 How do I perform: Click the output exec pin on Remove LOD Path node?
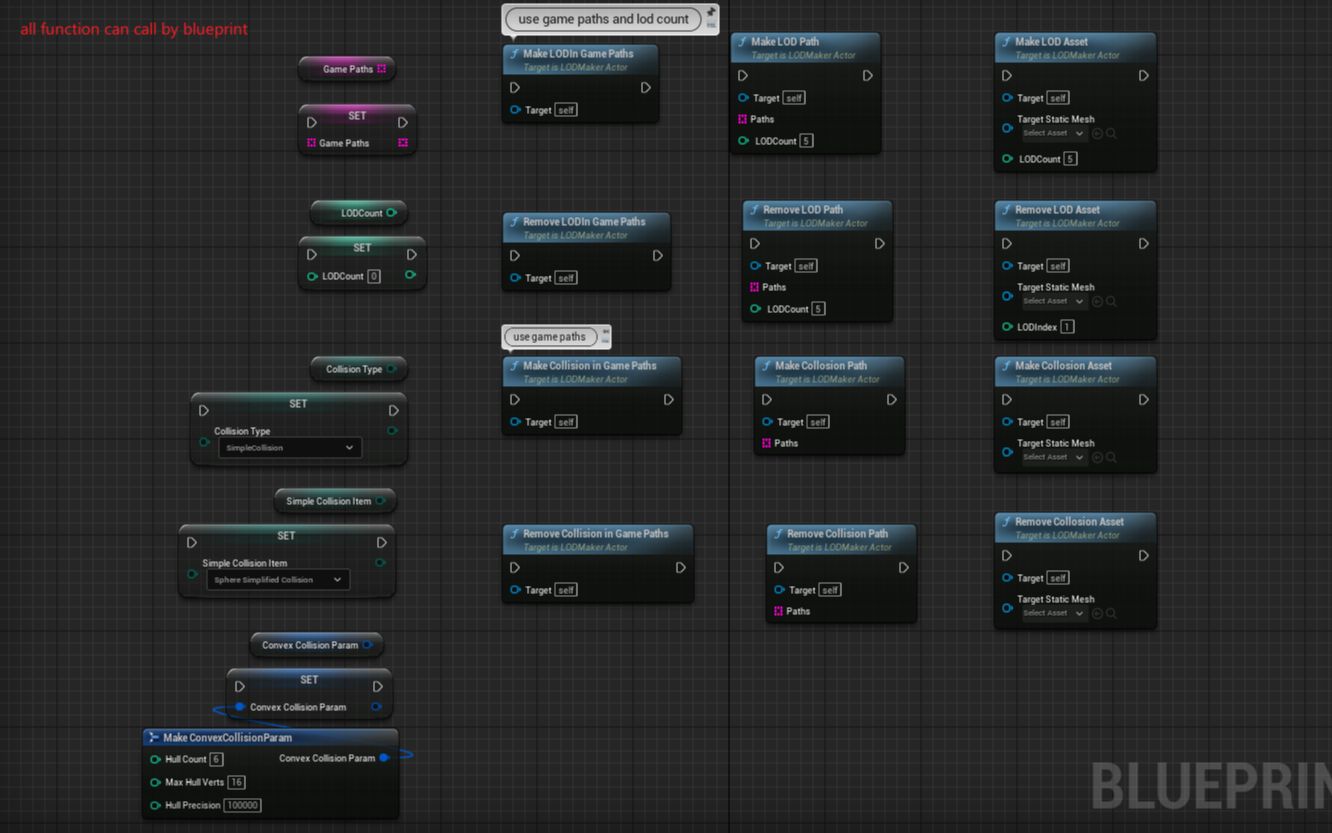pos(879,243)
